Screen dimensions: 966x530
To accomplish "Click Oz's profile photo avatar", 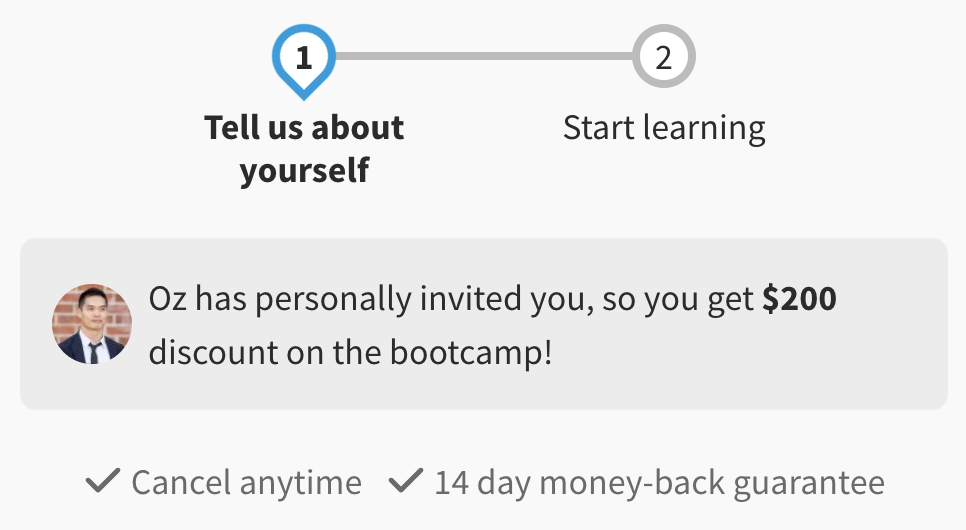I will (92, 323).
